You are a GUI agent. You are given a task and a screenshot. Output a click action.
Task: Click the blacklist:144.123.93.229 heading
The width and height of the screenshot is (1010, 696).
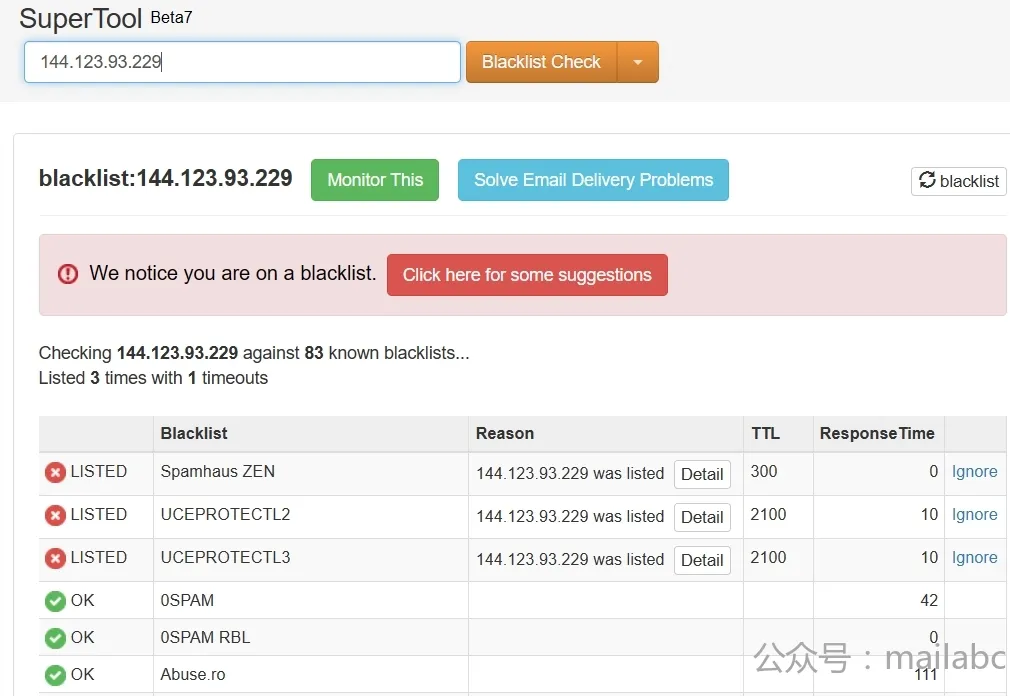pos(166,178)
